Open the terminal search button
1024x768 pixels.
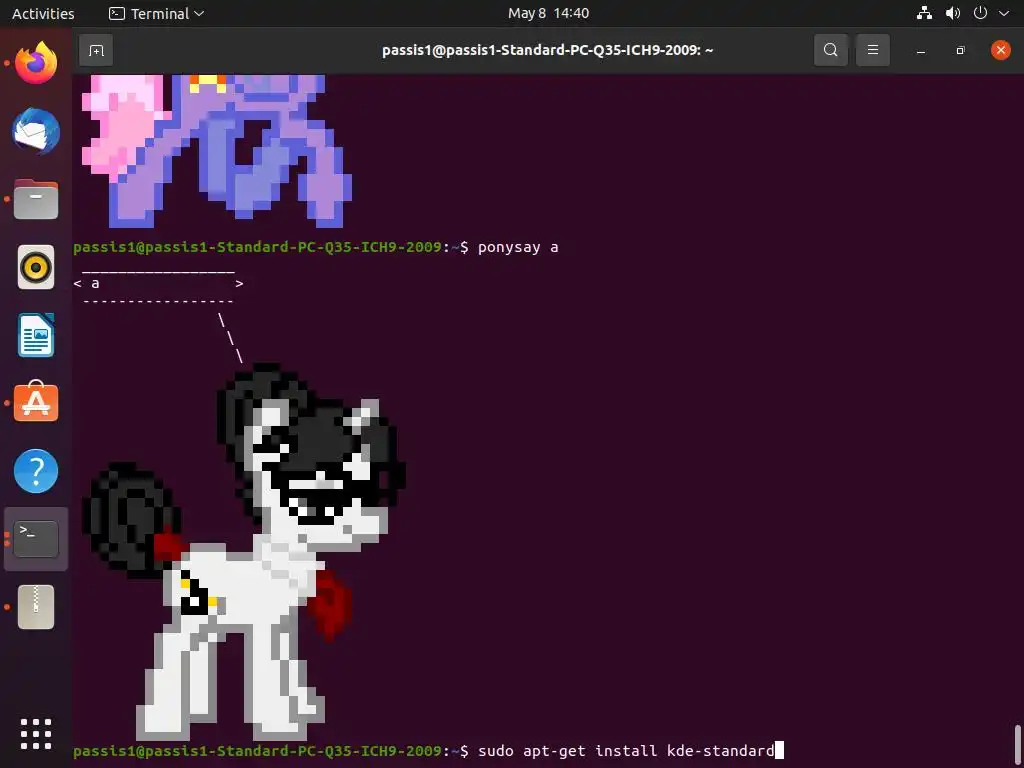(x=830, y=50)
